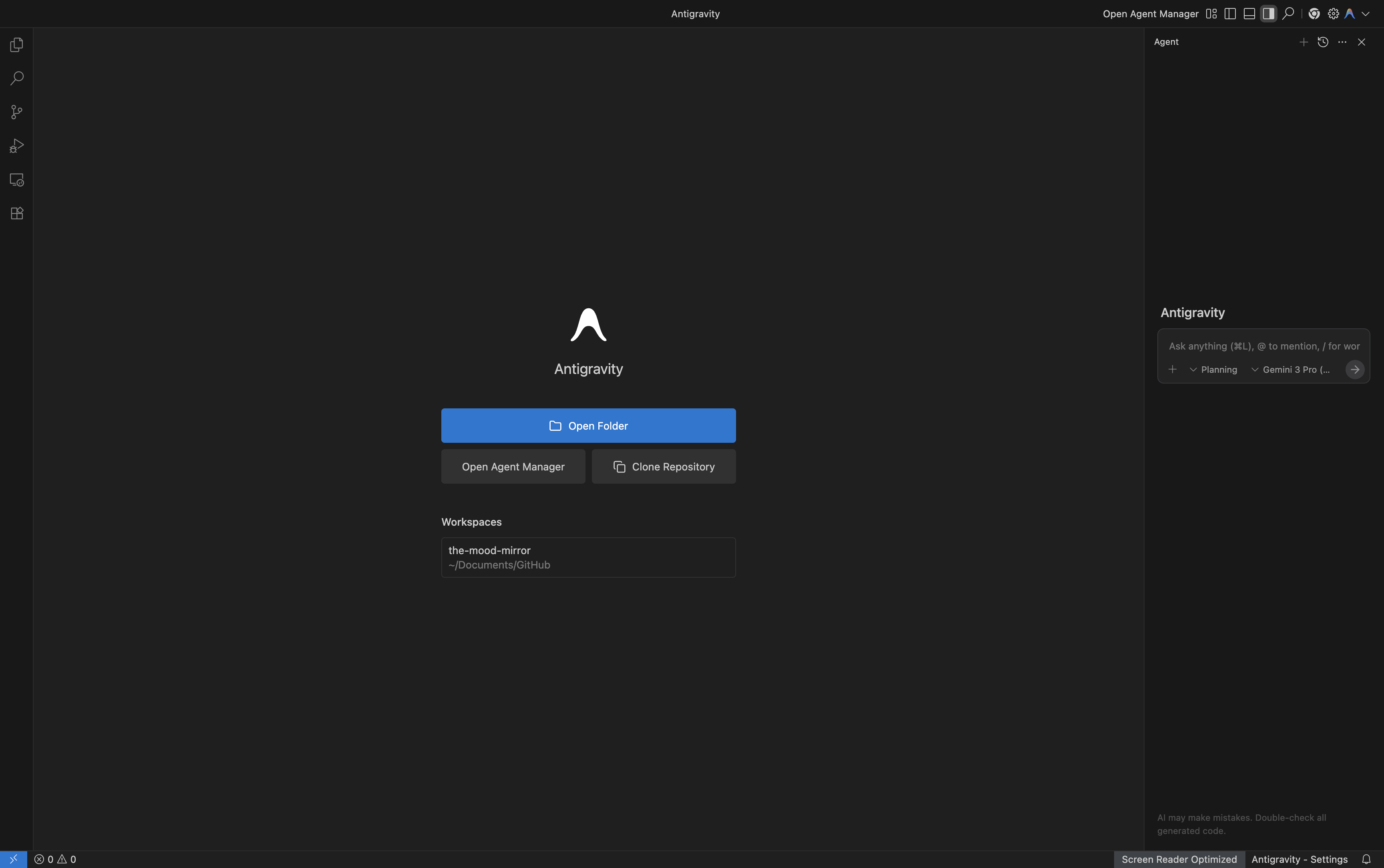Open the customize layout icon

coord(1211,13)
